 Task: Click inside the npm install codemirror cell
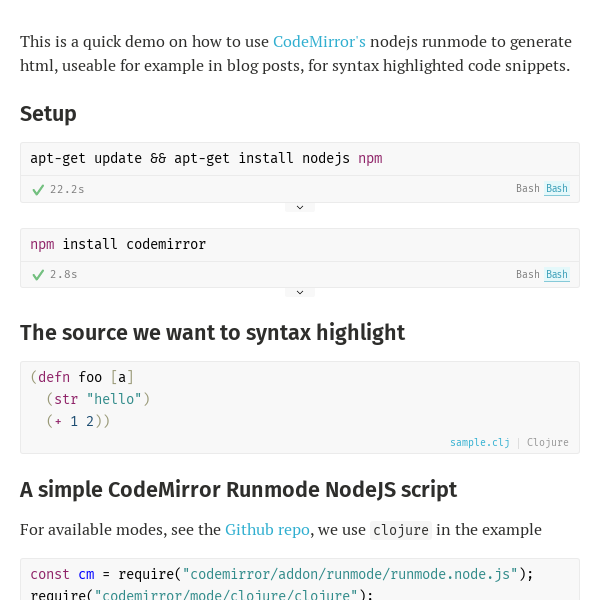point(118,245)
